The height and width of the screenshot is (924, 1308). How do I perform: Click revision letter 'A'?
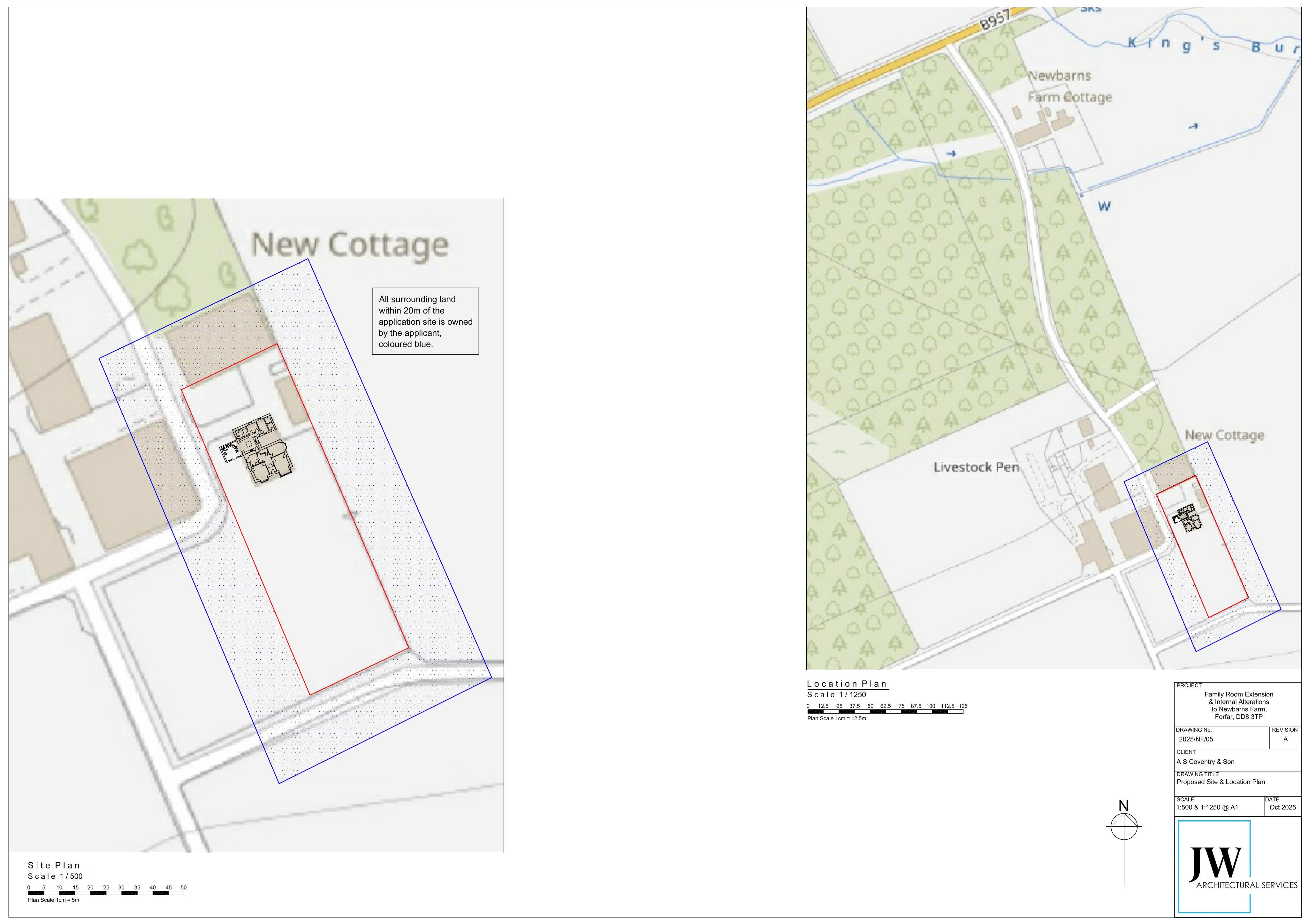pos(1285,739)
